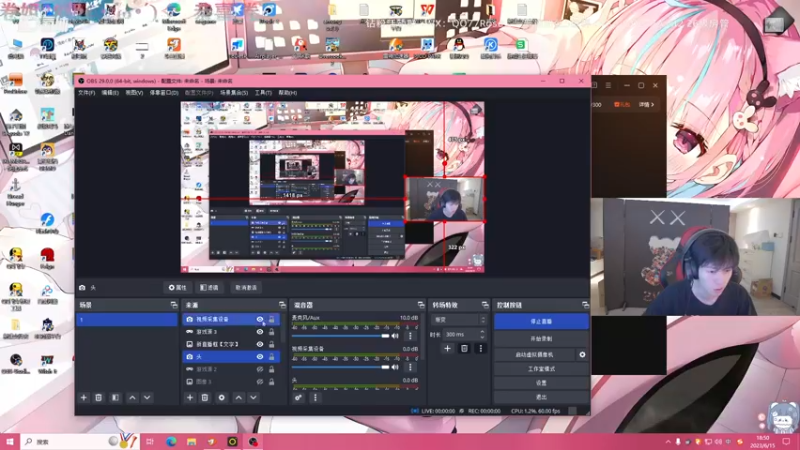This screenshot has height=450, width=800.
Task: Open the 文件(F) menu in OBS
Action: point(86,93)
